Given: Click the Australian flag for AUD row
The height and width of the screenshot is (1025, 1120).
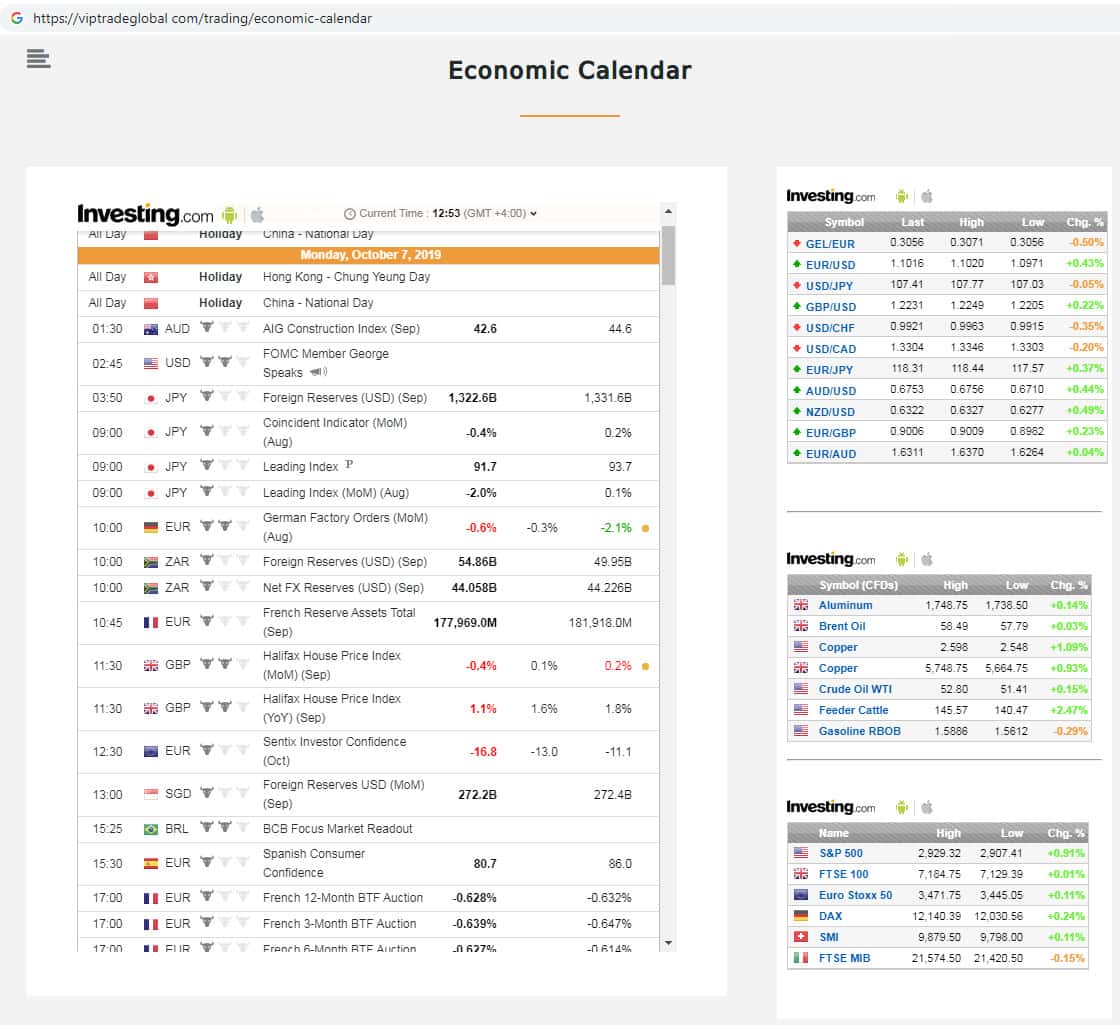Looking at the screenshot, I should pos(151,329).
